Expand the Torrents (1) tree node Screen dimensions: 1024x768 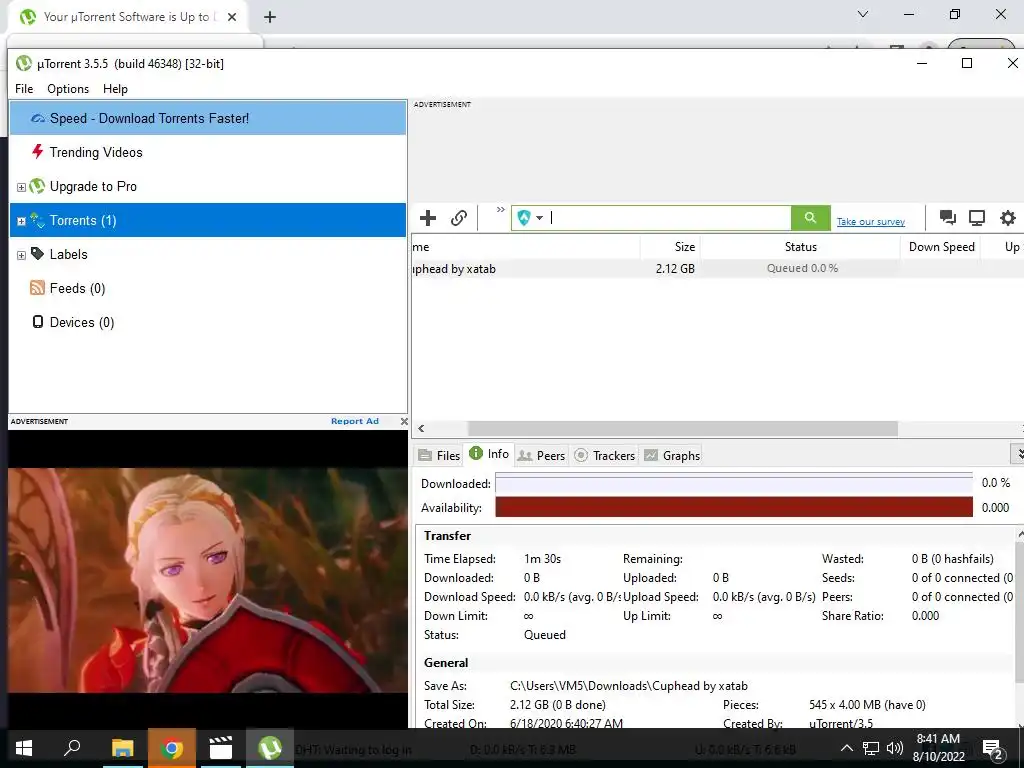pos(21,221)
